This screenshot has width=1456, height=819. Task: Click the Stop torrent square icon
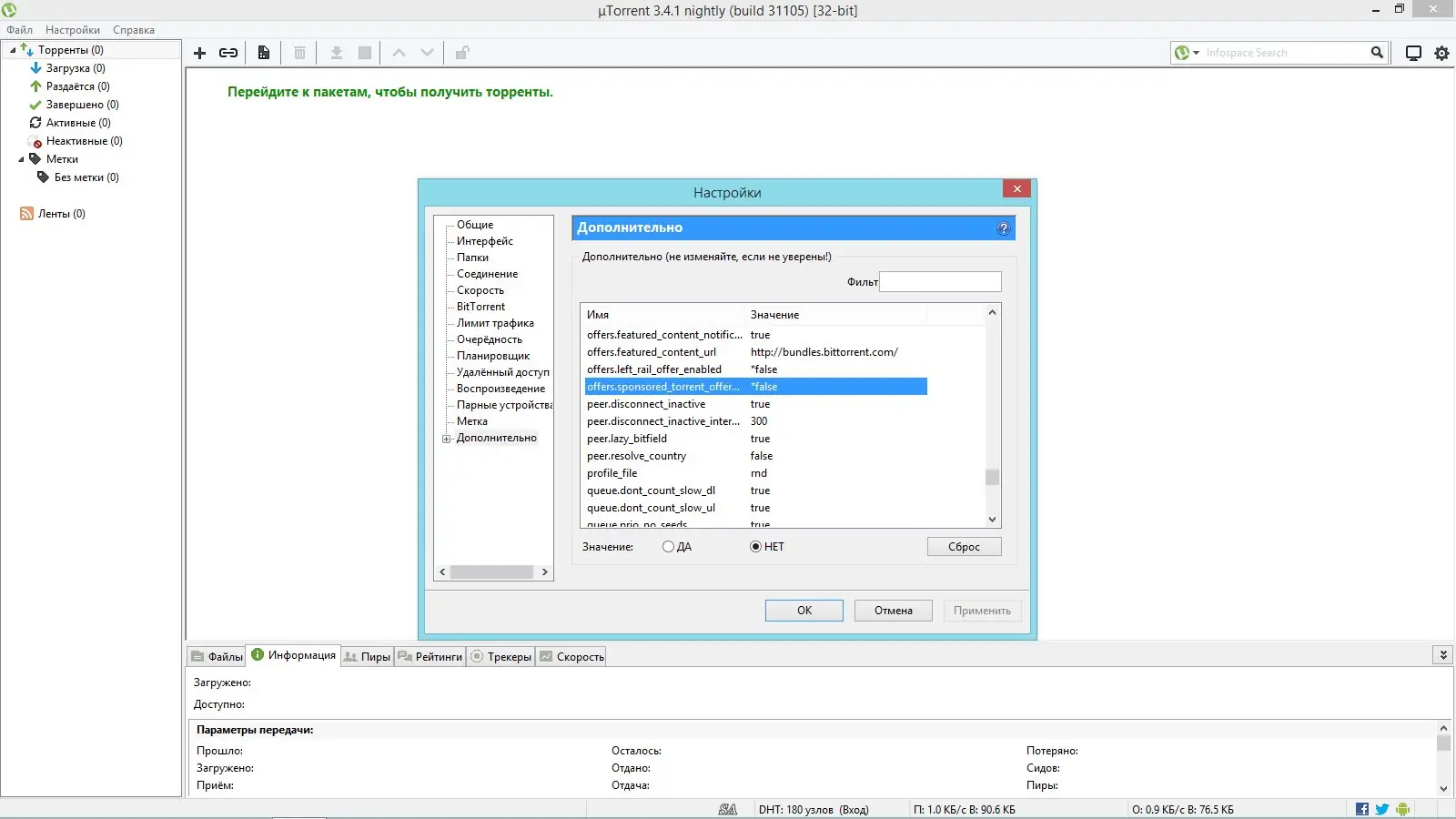(x=365, y=53)
